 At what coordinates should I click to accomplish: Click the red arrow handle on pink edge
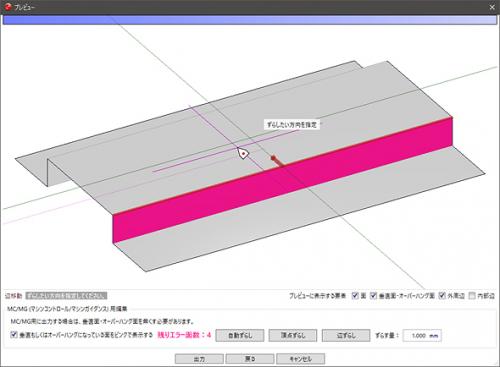[x=277, y=161]
